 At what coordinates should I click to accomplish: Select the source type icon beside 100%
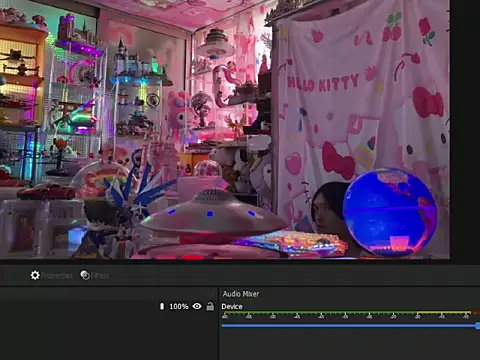coord(162,306)
